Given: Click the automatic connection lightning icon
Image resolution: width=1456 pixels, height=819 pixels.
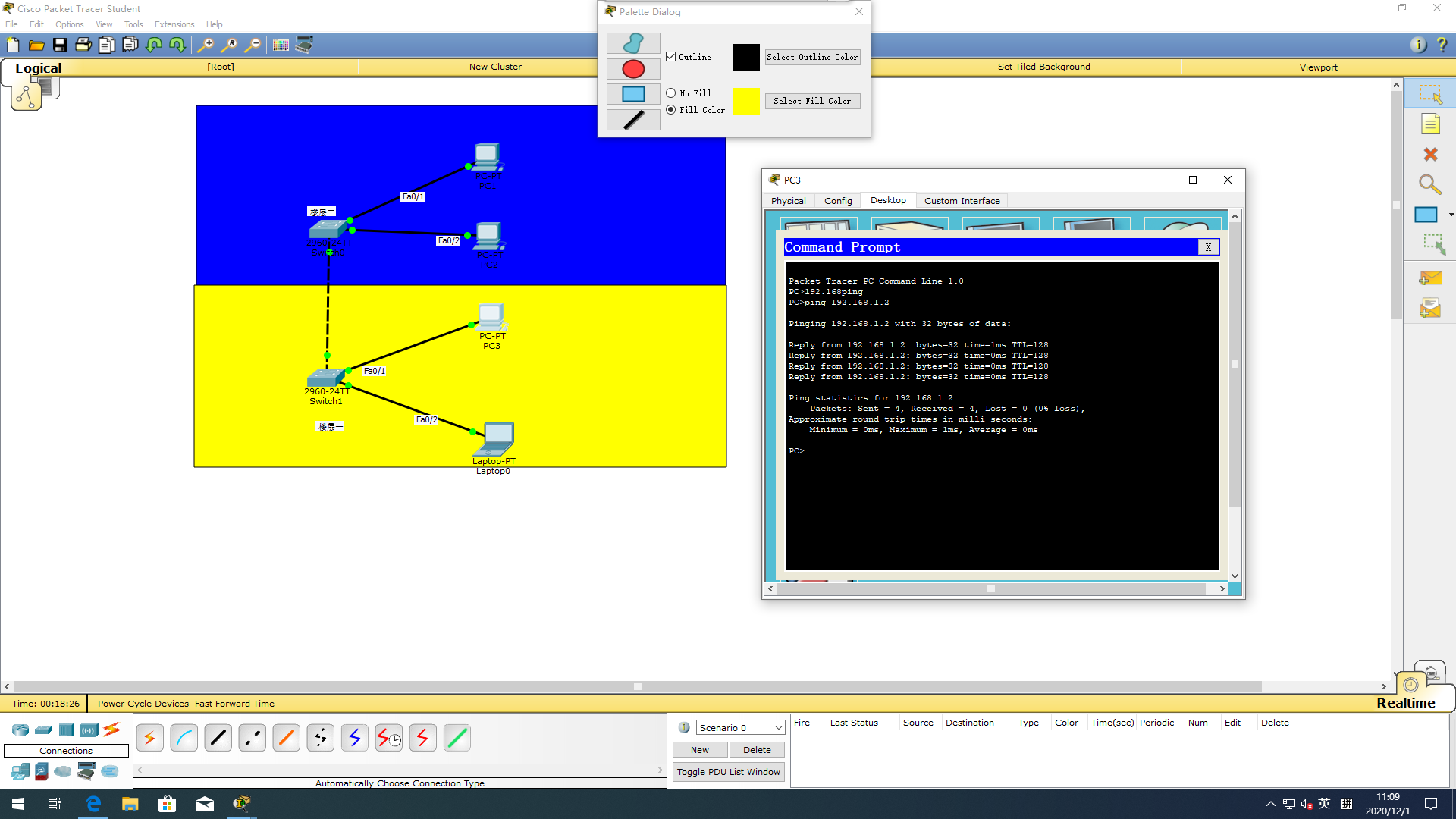Looking at the screenshot, I should pyautogui.click(x=149, y=737).
